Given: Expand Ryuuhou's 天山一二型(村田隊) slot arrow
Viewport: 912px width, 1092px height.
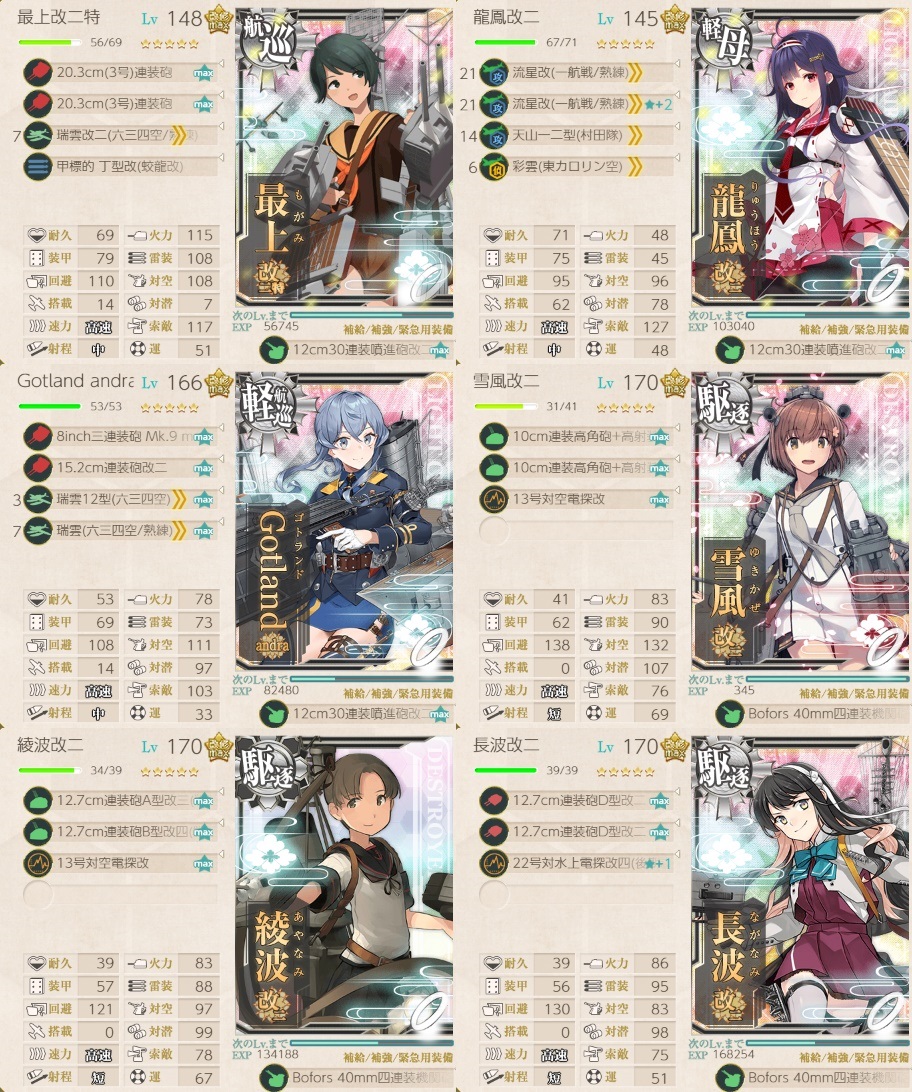Looking at the screenshot, I should click(677, 128).
